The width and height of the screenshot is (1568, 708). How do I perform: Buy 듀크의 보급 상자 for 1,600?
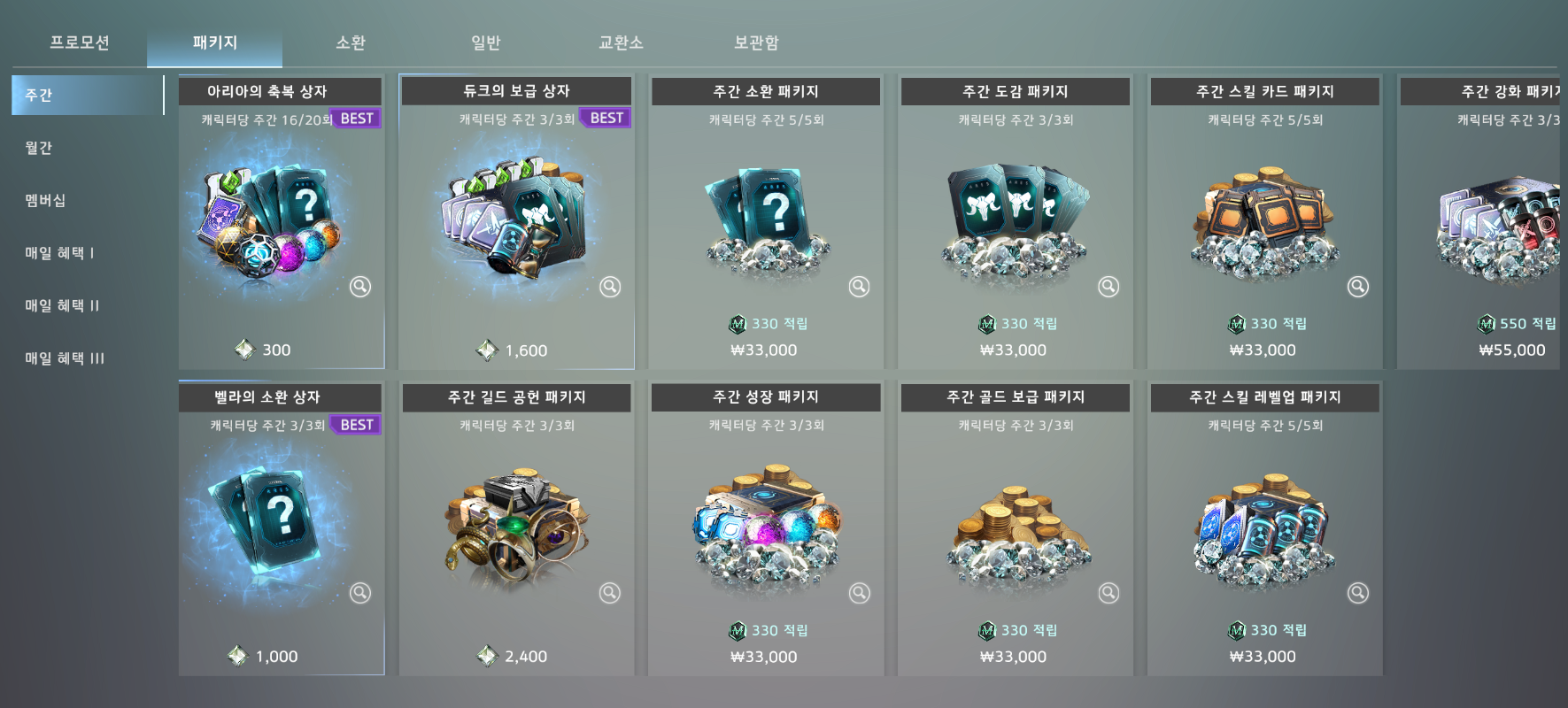click(x=513, y=350)
